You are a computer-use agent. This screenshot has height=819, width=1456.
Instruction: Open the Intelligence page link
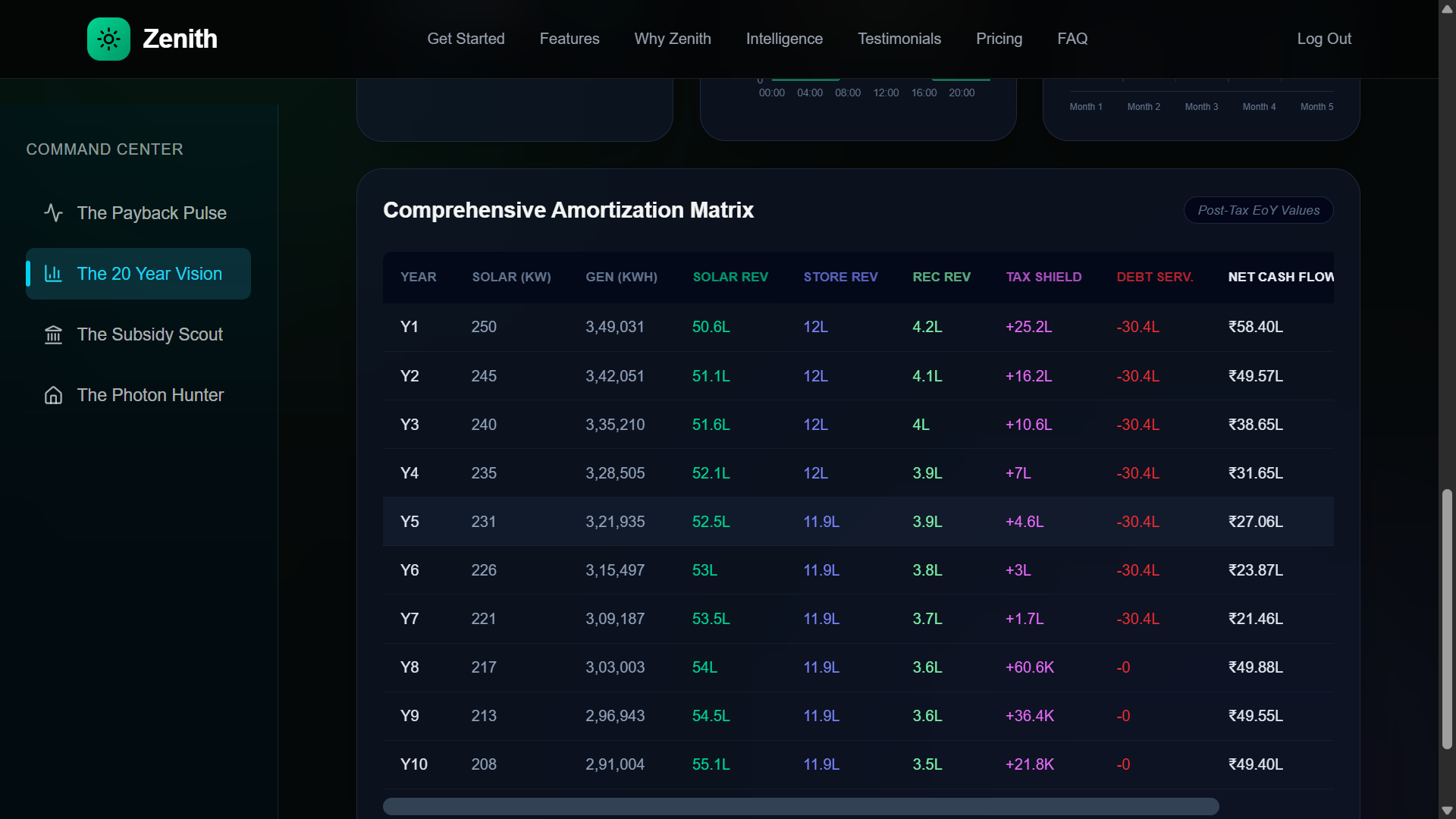pos(784,39)
